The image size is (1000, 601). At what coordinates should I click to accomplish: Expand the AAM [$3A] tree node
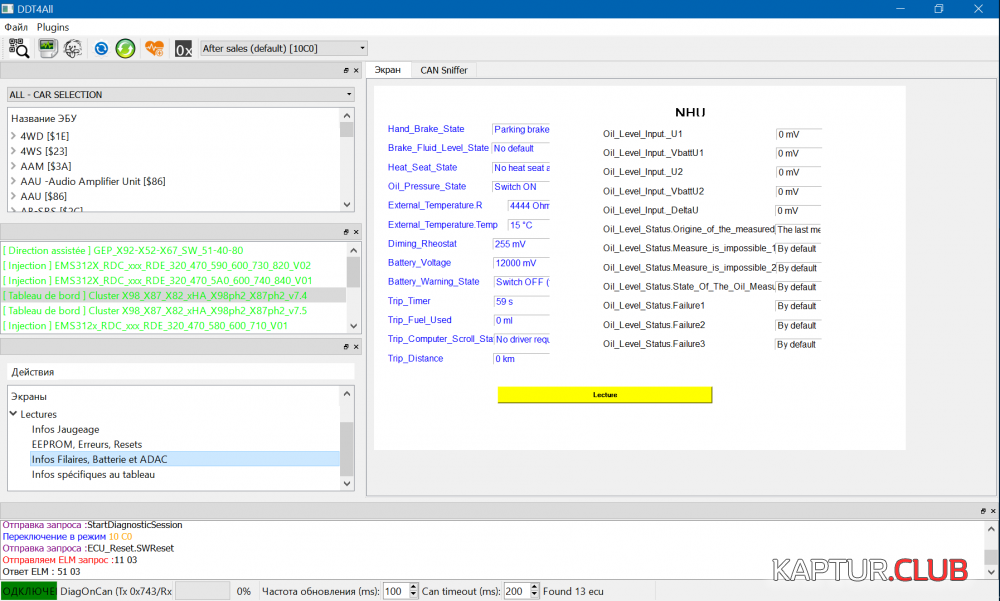click(13, 166)
